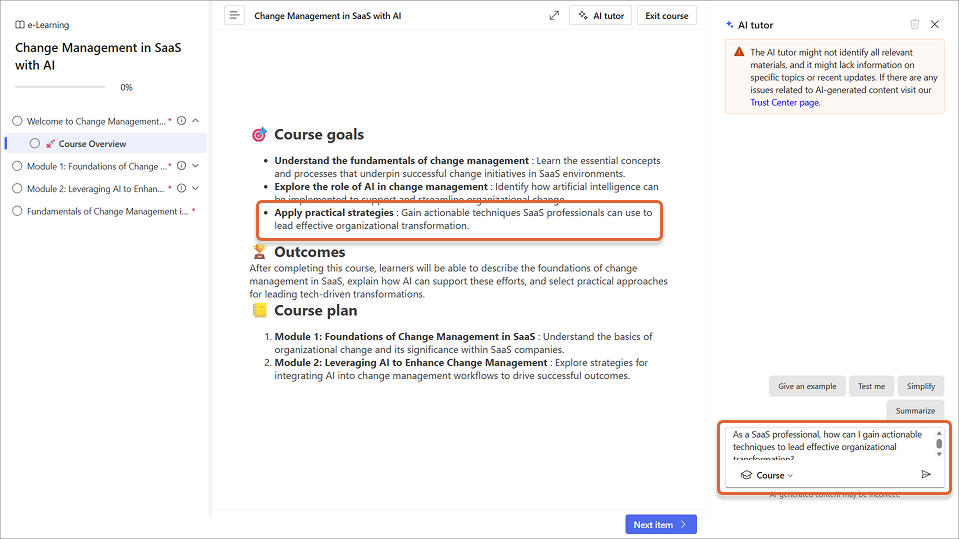Viewport: 959px width, 539px height.
Task: Click info icon next to Module 2
Action: point(181,188)
